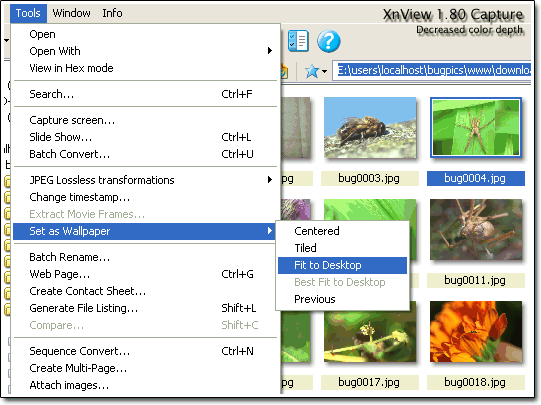Click the bug0011.jpg file name
The height and width of the screenshot is (405, 541).
point(475,280)
